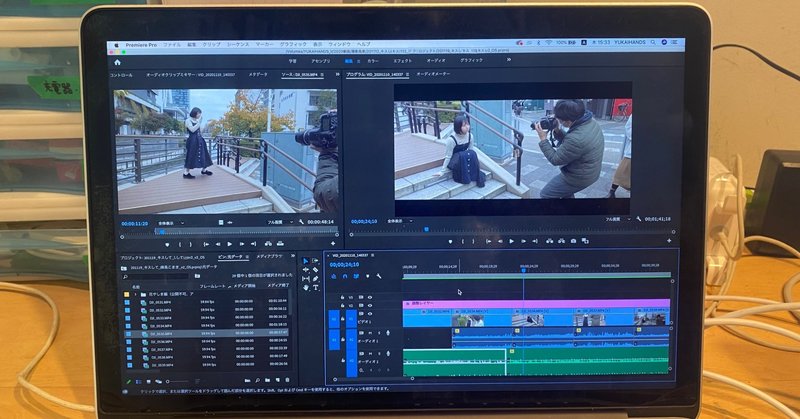This screenshot has height=419, width=800.
Task: Toggle lock on top video track
Action: [x=342, y=298]
